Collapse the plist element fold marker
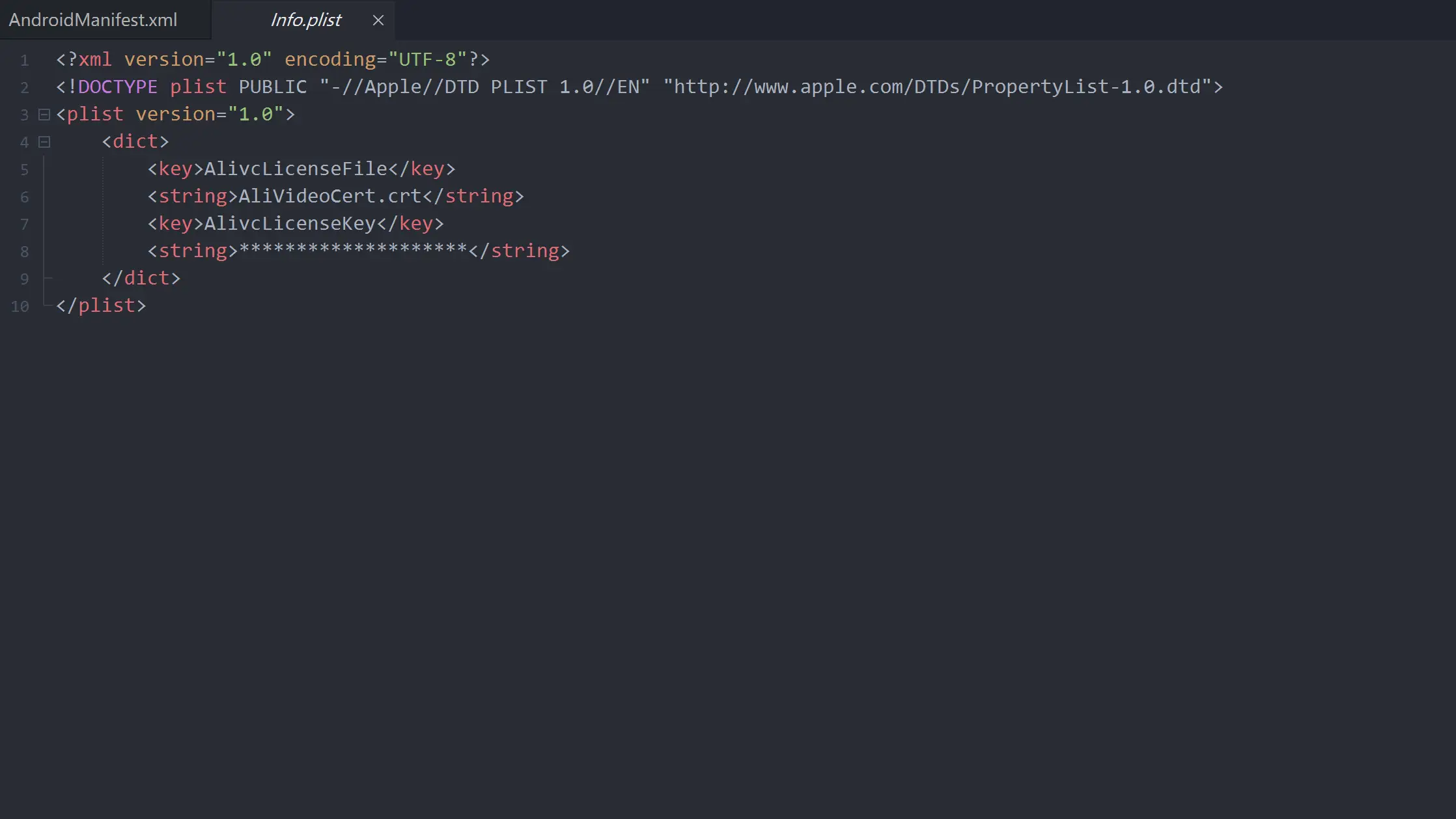Screen dimensions: 1456x819 pos(44,115)
